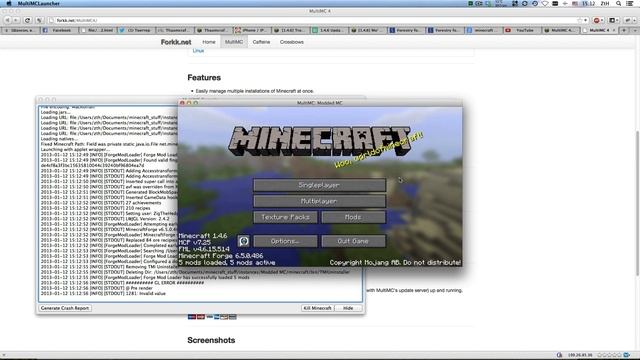640x360 pixels.
Task: Click Kill Minecraft in console window
Action: pos(317,308)
